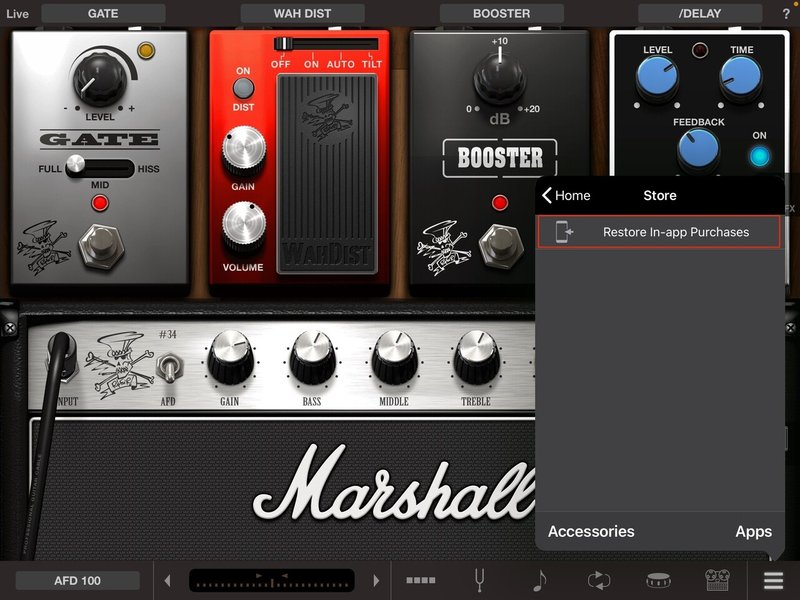
Task: Click the Booster pedal red LED
Action: [x=500, y=203]
